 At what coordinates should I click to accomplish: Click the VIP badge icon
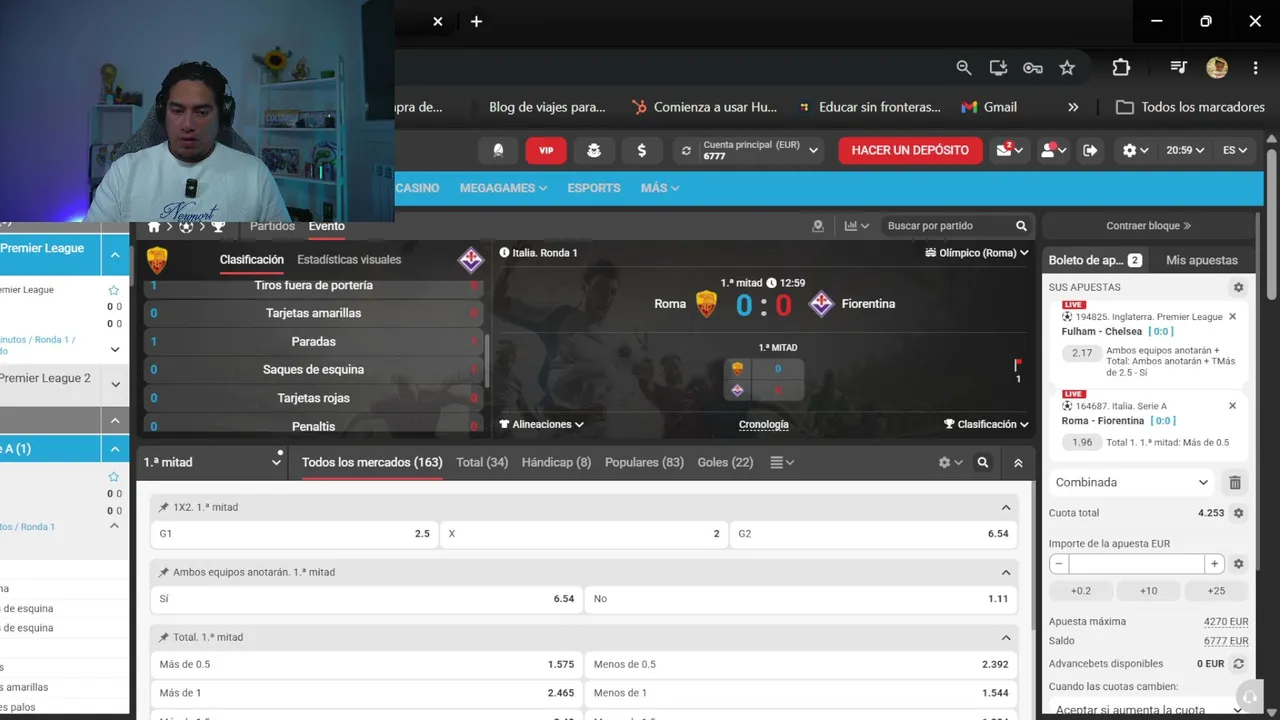tap(546, 150)
